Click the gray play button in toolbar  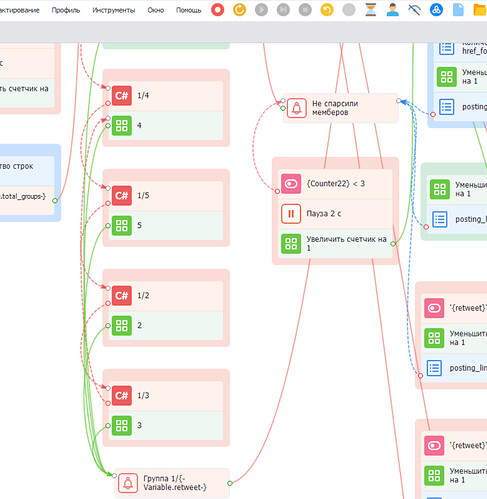pos(261,10)
